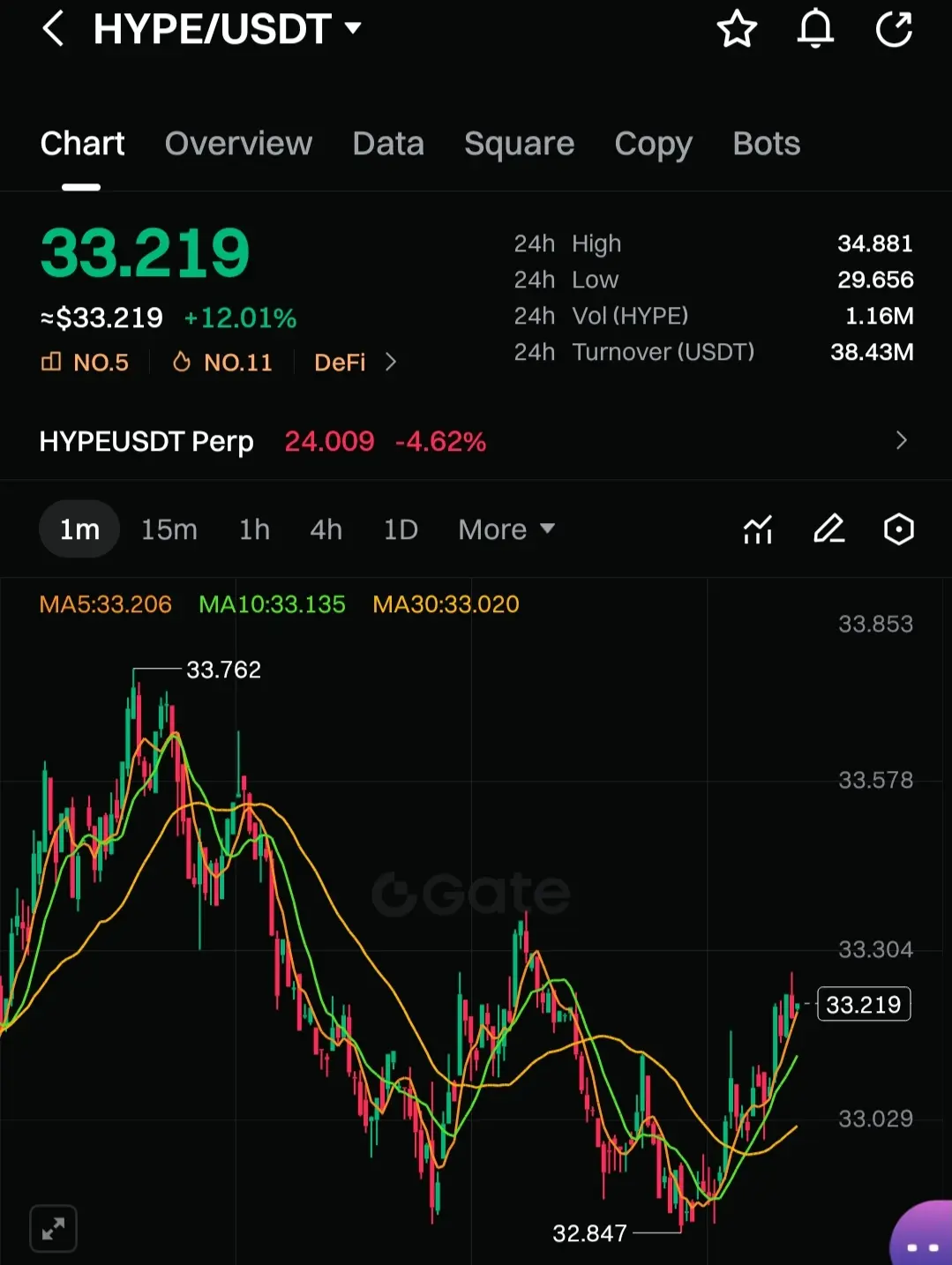Set a price alert with bell icon
The width and height of the screenshot is (952, 1265).
pos(815,29)
